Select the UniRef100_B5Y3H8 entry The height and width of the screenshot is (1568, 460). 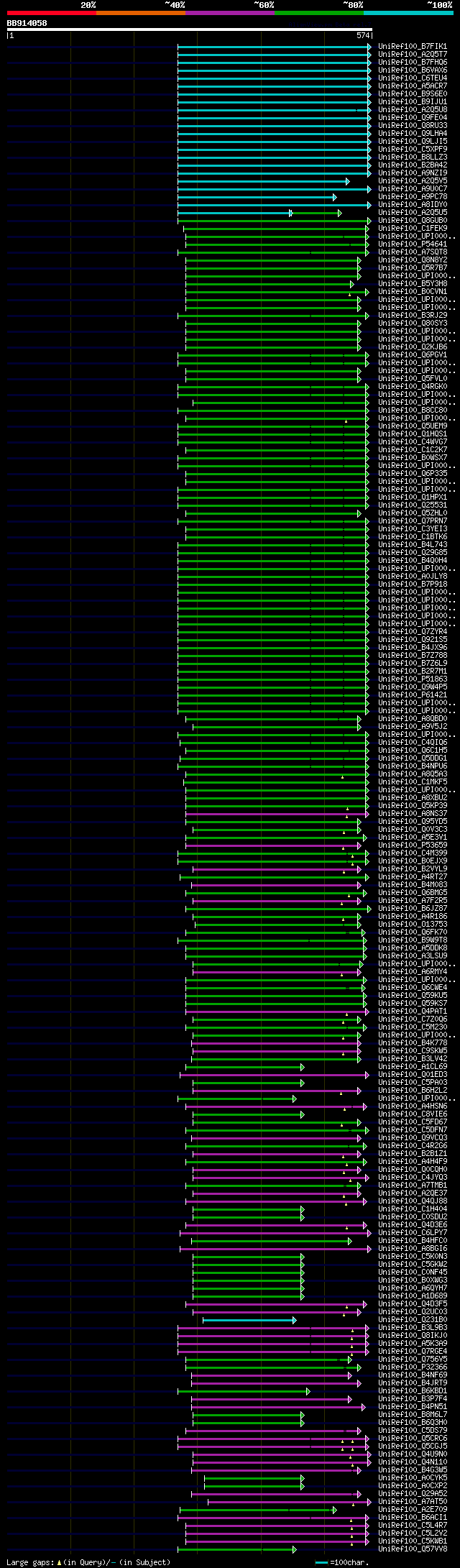click(413, 283)
